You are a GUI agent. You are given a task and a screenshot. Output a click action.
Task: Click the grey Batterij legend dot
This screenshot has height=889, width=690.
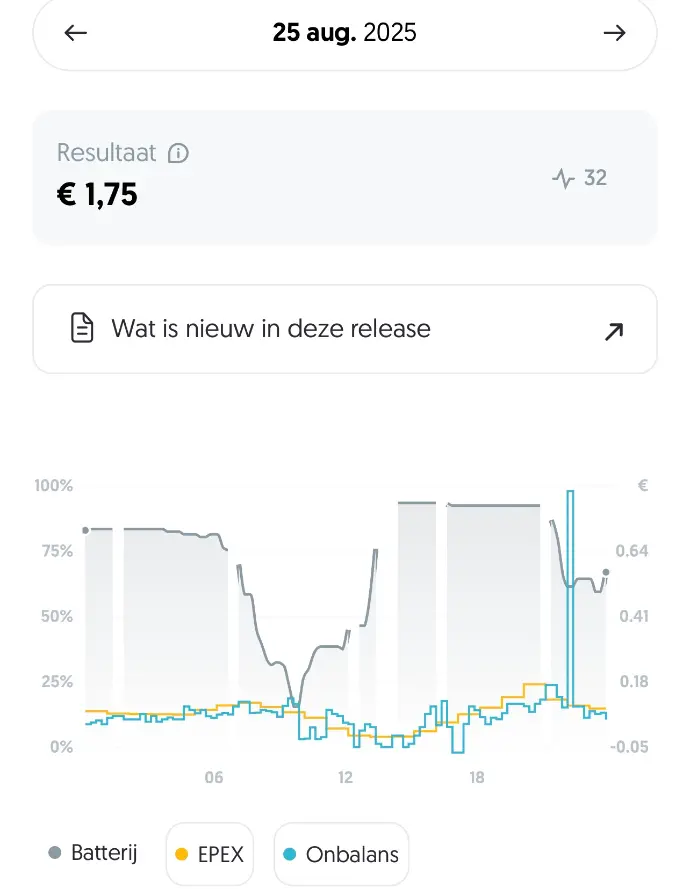tap(56, 854)
